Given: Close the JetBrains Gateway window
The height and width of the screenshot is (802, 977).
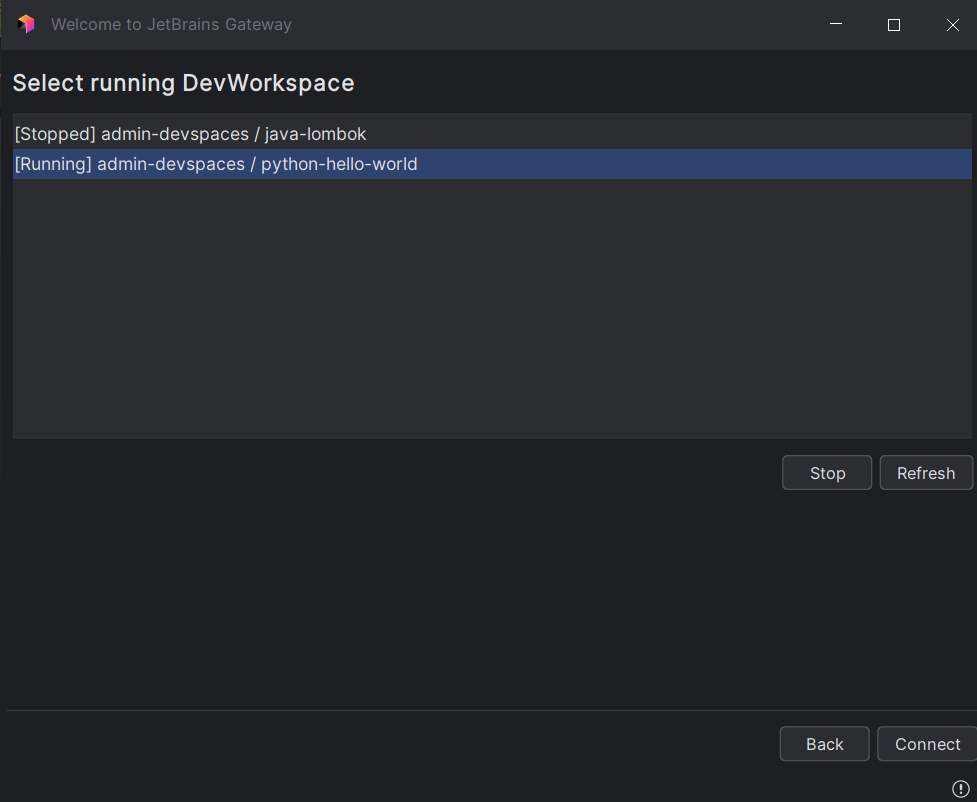Looking at the screenshot, I should [x=952, y=24].
